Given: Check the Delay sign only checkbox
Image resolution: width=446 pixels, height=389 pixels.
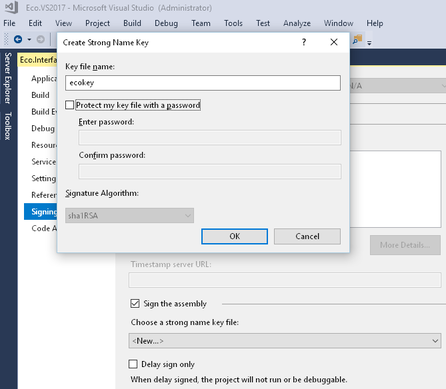Looking at the screenshot, I should [133, 364].
